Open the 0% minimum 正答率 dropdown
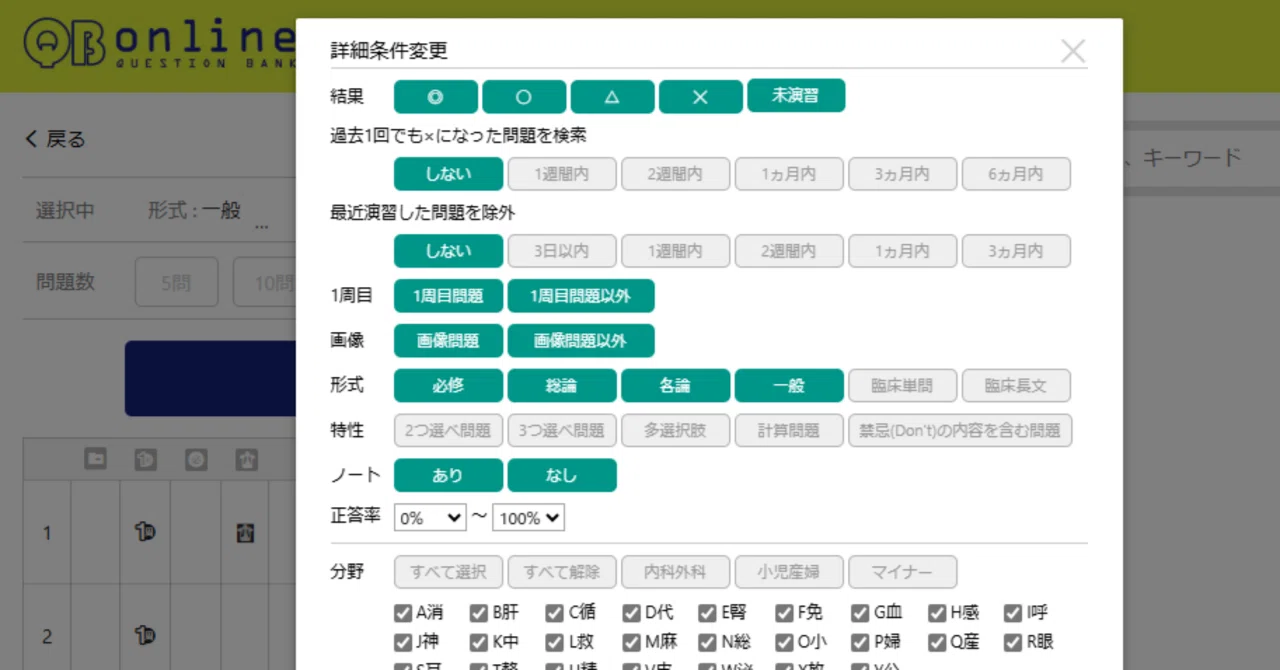This screenshot has height=670, width=1280. coord(430,518)
